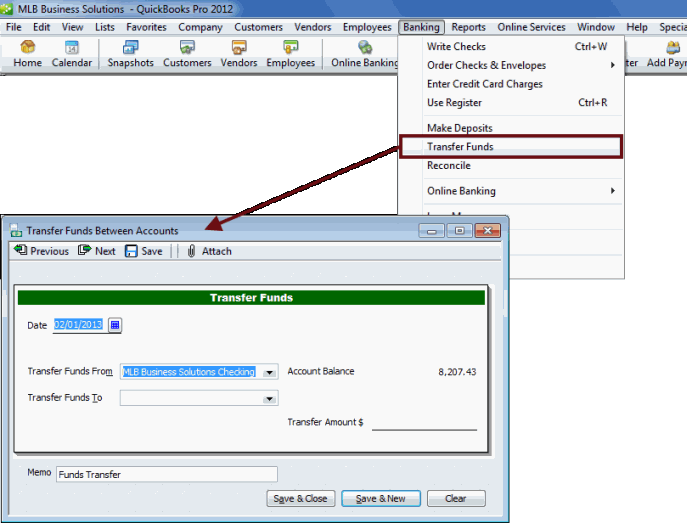Open the View menu
Viewport: 687px width, 523px height.
pyautogui.click(x=72, y=27)
